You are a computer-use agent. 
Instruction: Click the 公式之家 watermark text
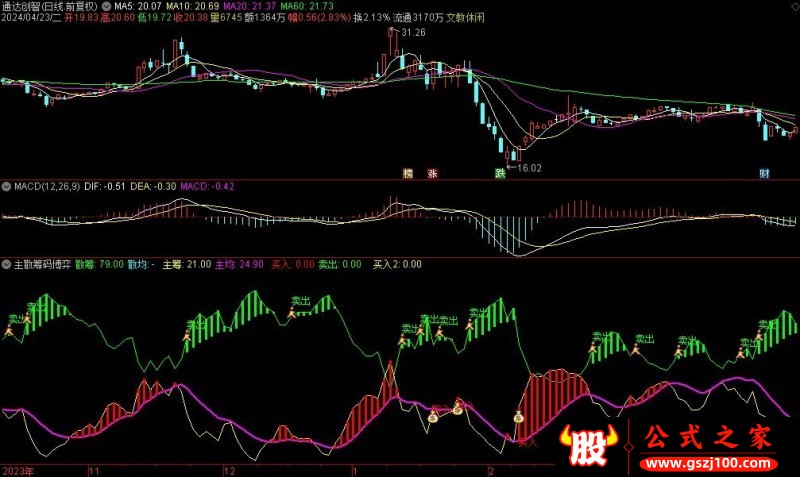click(714, 438)
